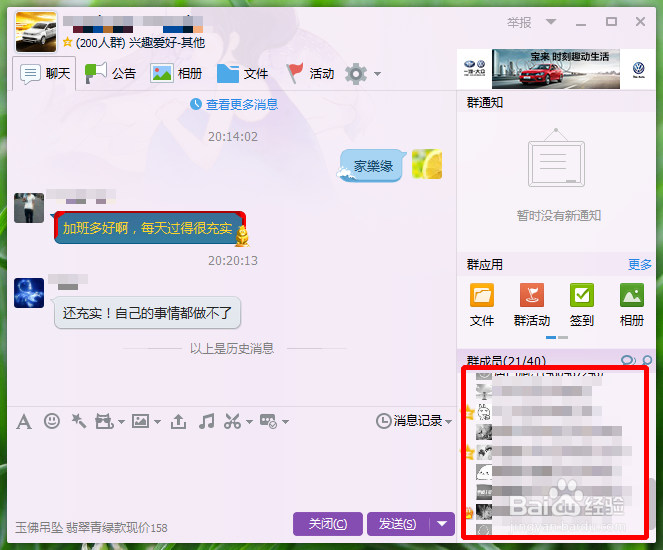
Task: Click the magic emoticon wand icon
Action: 79,421
